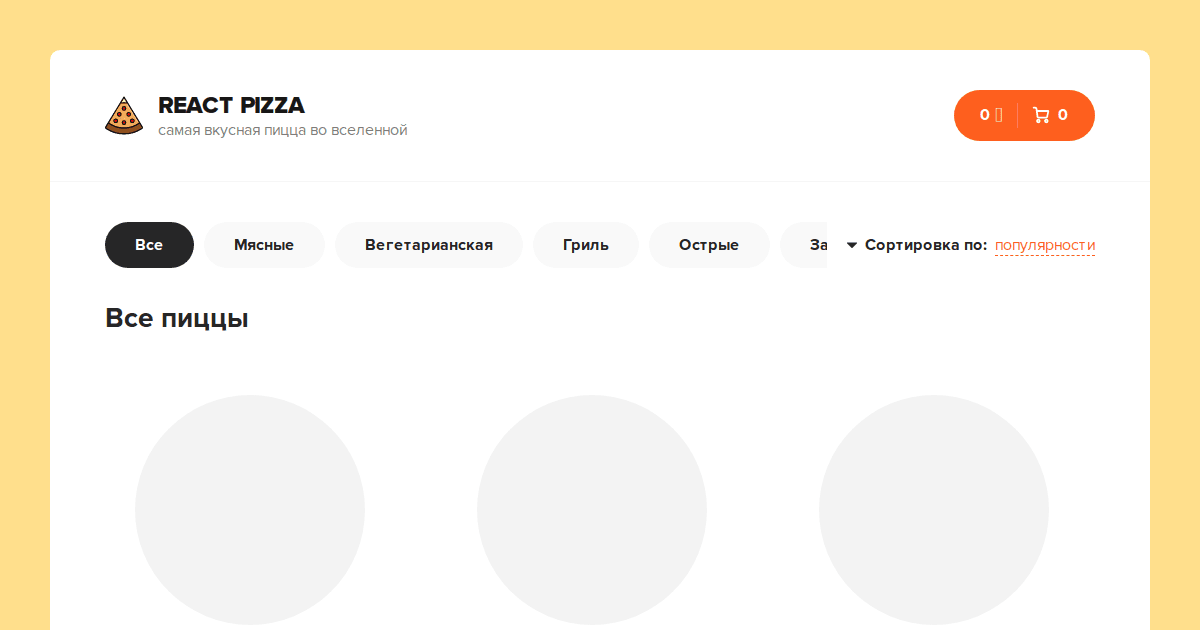Click the Сортировка по label
The image size is (1200, 630).
click(x=925, y=245)
